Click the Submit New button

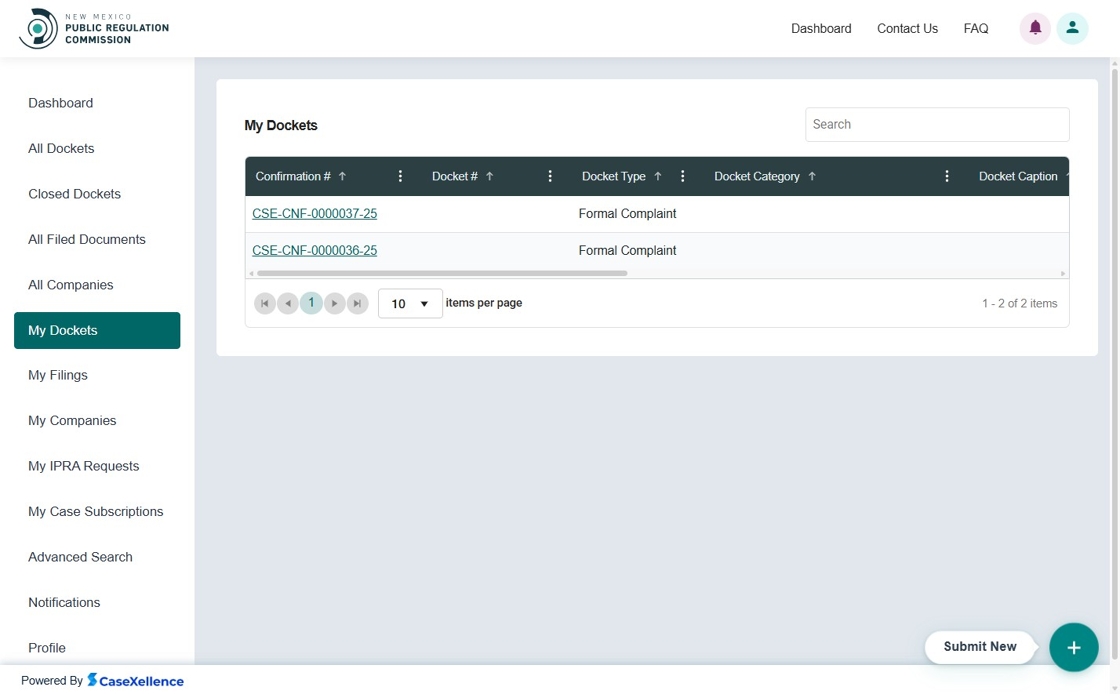point(980,647)
